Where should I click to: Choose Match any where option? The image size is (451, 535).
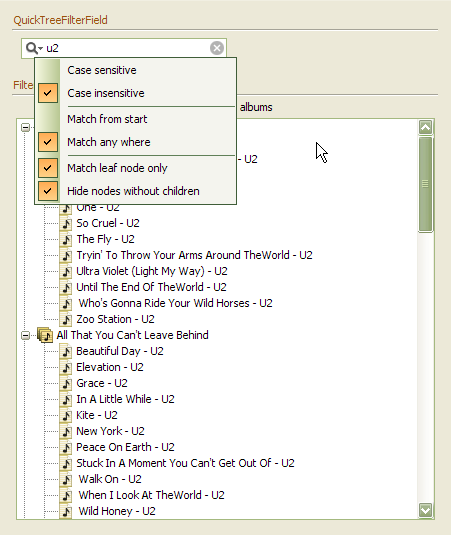[x=135, y=142]
